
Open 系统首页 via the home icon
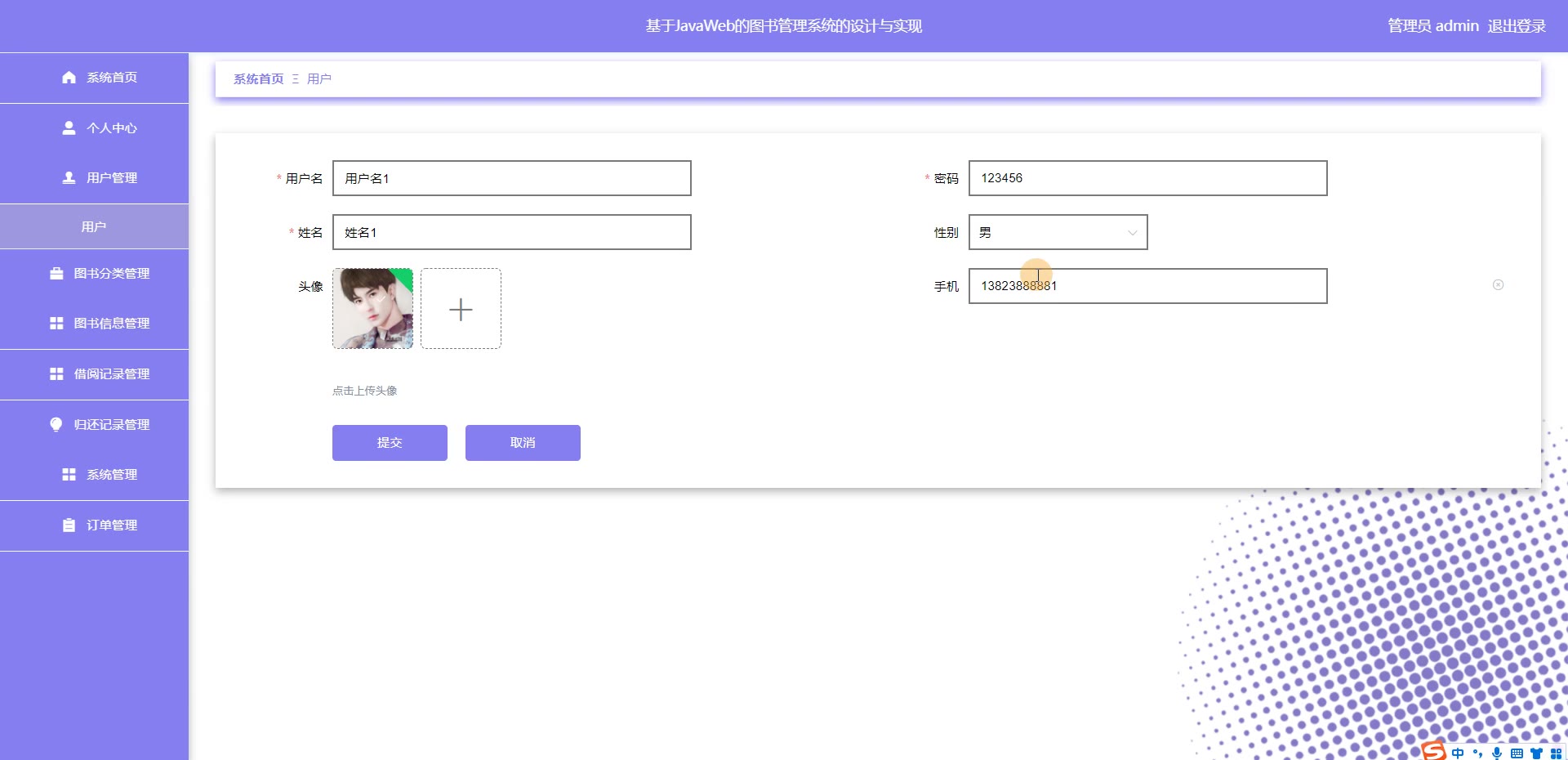coord(69,78)
